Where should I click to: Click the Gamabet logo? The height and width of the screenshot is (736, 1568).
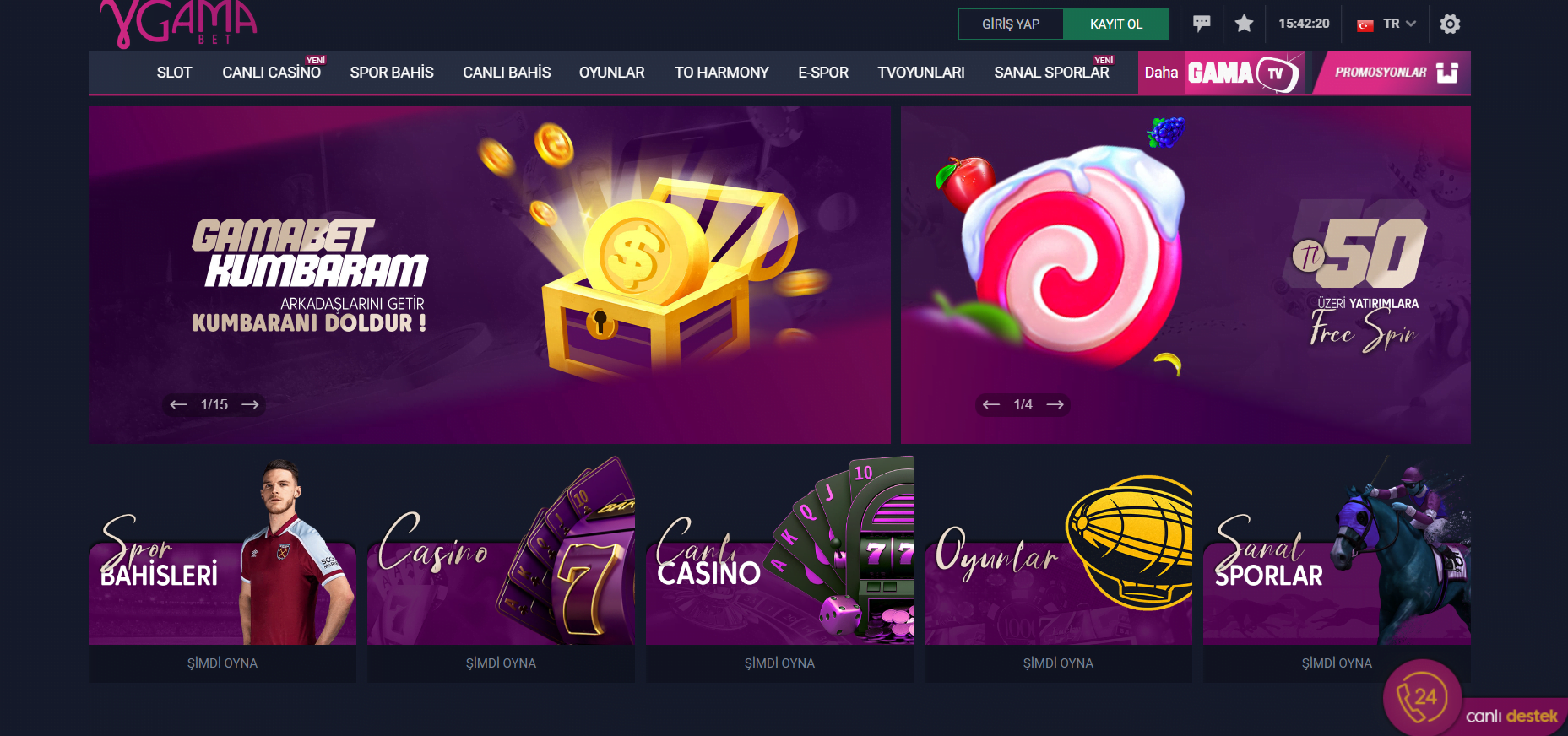click(x=178, y=23)
